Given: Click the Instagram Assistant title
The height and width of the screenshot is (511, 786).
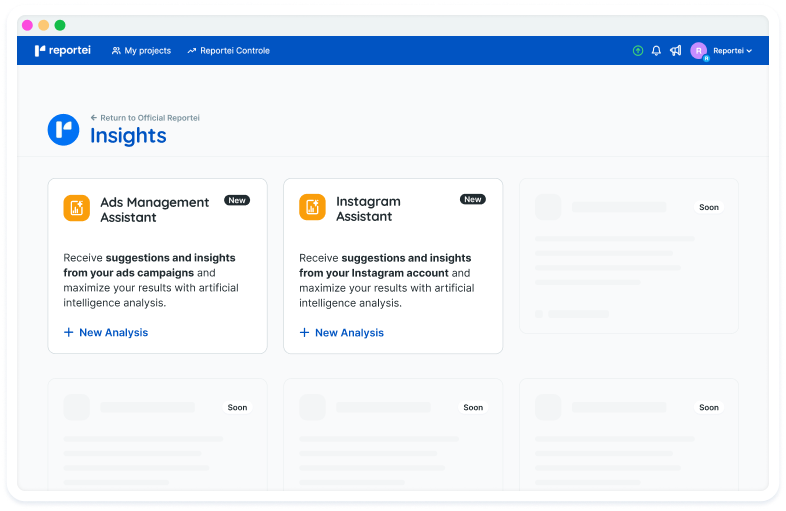Looking at the screenshot, I should 368,209.
